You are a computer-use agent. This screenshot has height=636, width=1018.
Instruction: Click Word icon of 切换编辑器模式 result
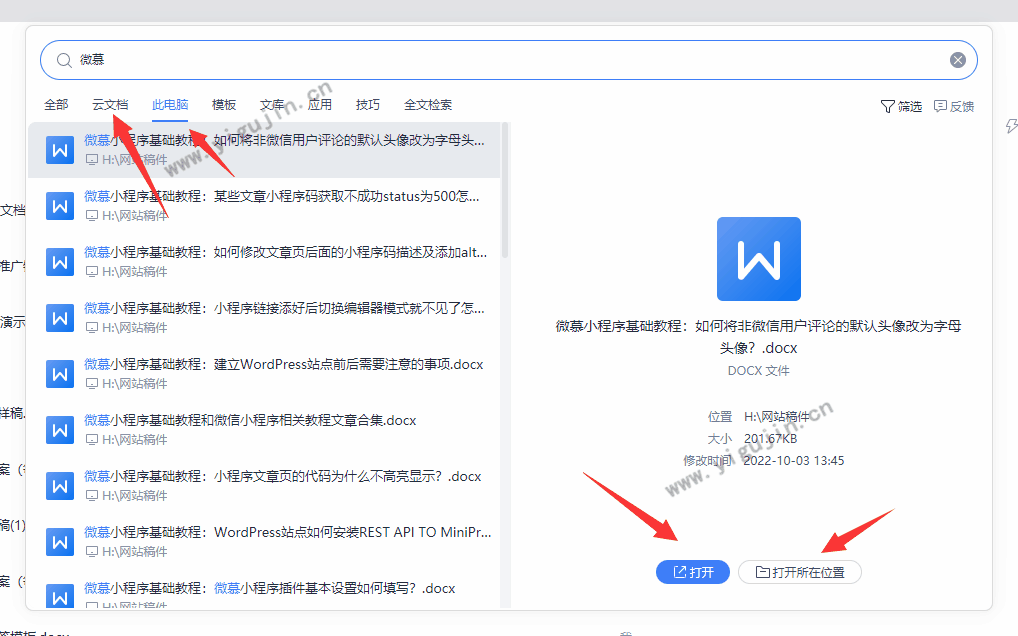pos(60,318)
